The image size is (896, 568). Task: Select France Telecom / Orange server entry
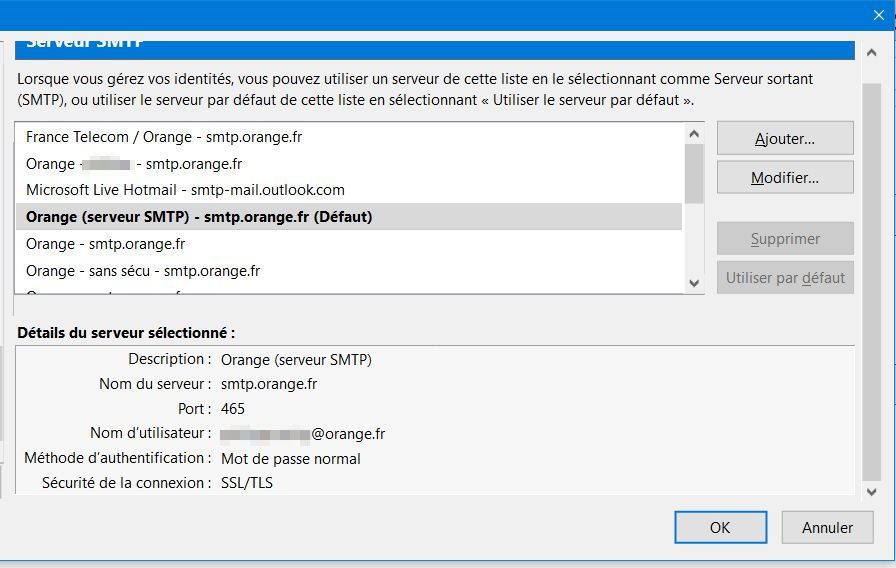pos(163,137)
